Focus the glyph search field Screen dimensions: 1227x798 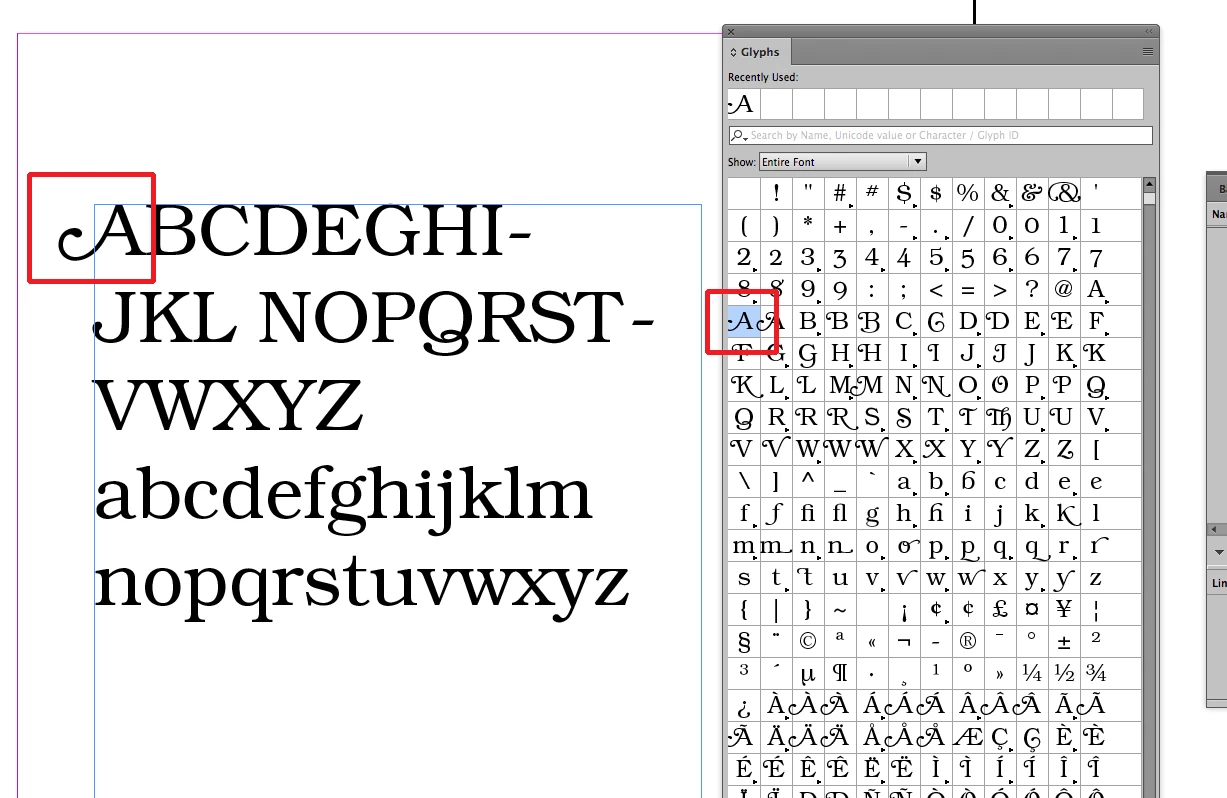940,135
